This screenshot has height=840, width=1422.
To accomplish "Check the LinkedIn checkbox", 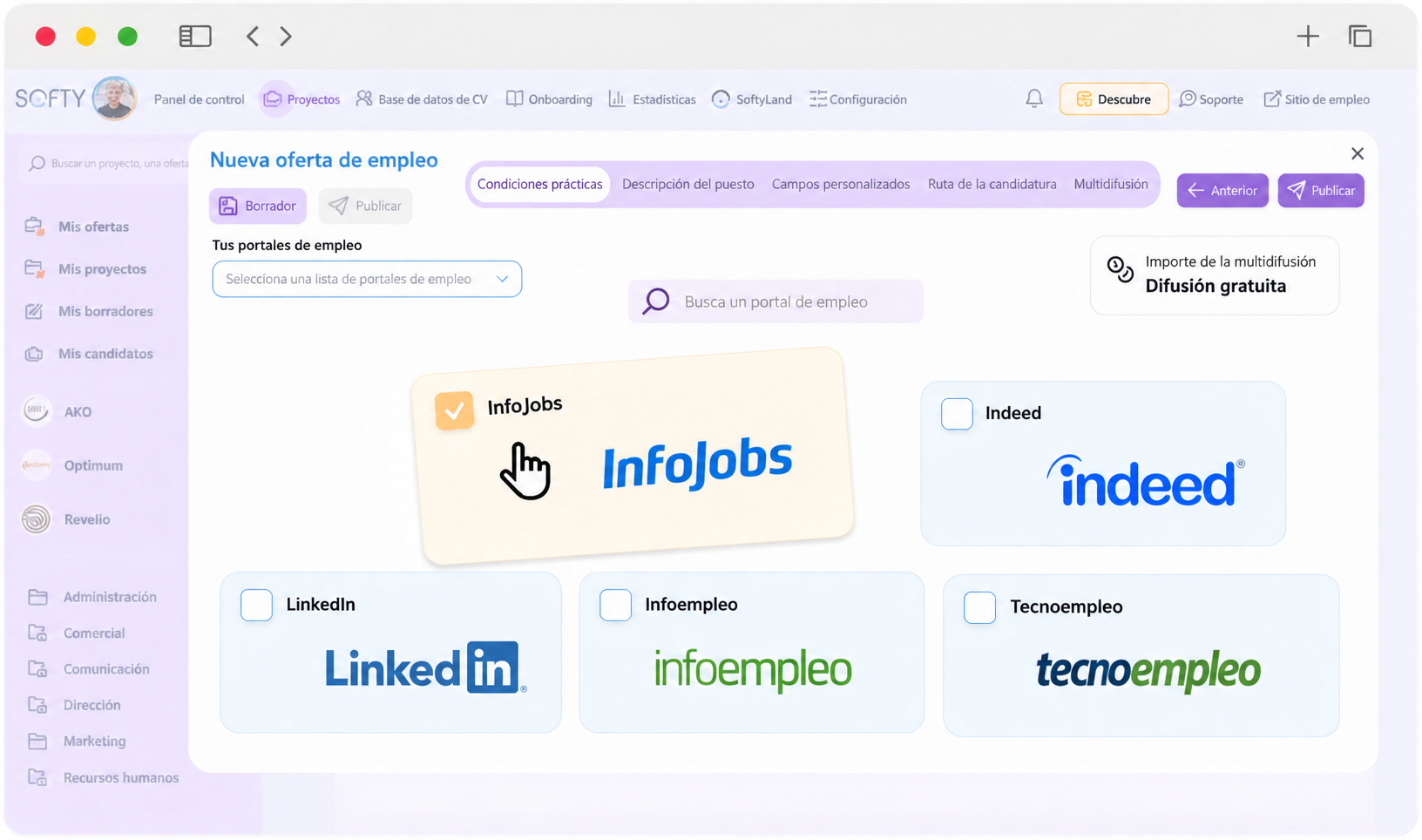I will tap(256, 605).
